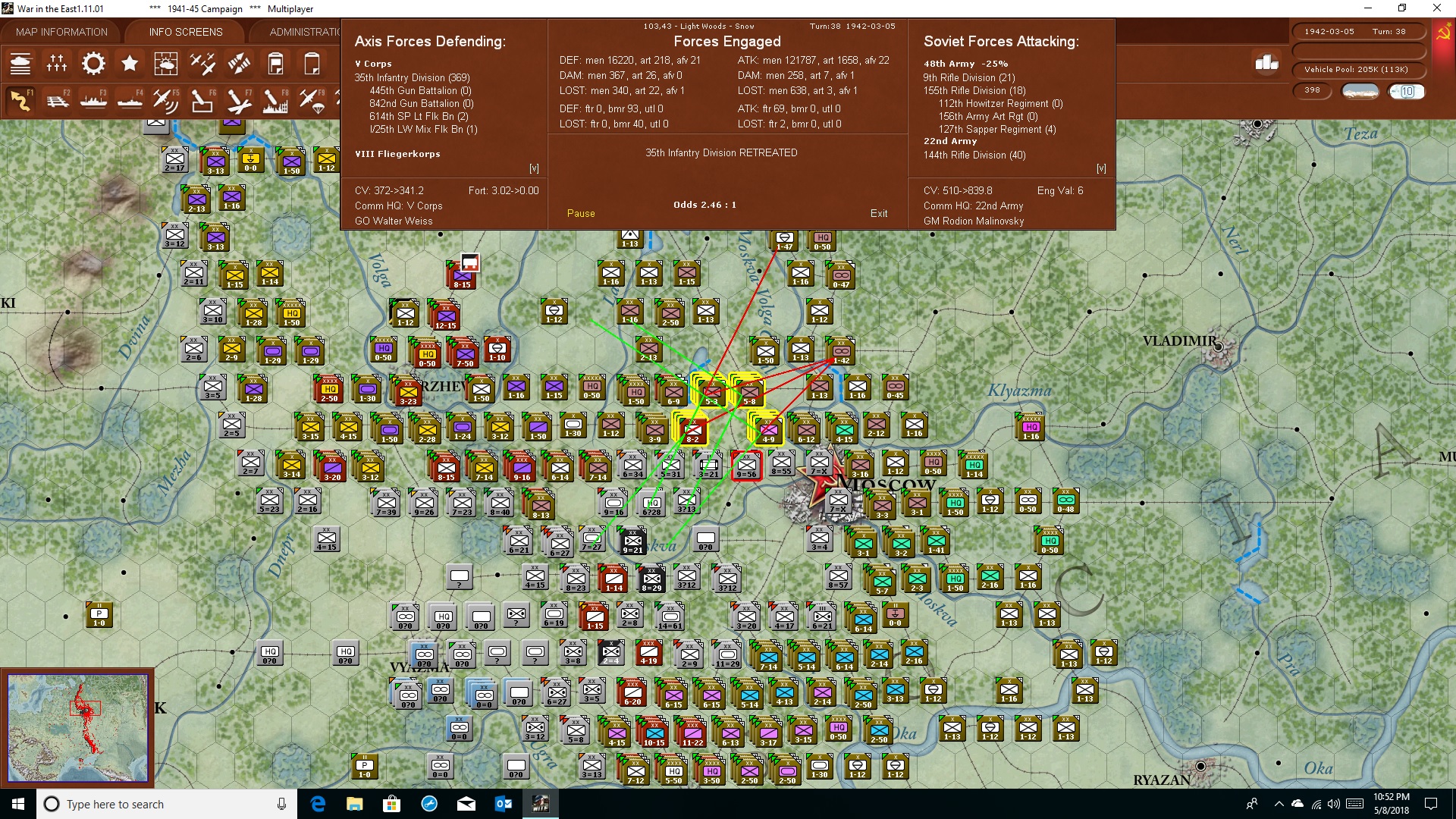Select the F7 bomb airfield mode
1456x819 pixels.
(x=239, y=100)
